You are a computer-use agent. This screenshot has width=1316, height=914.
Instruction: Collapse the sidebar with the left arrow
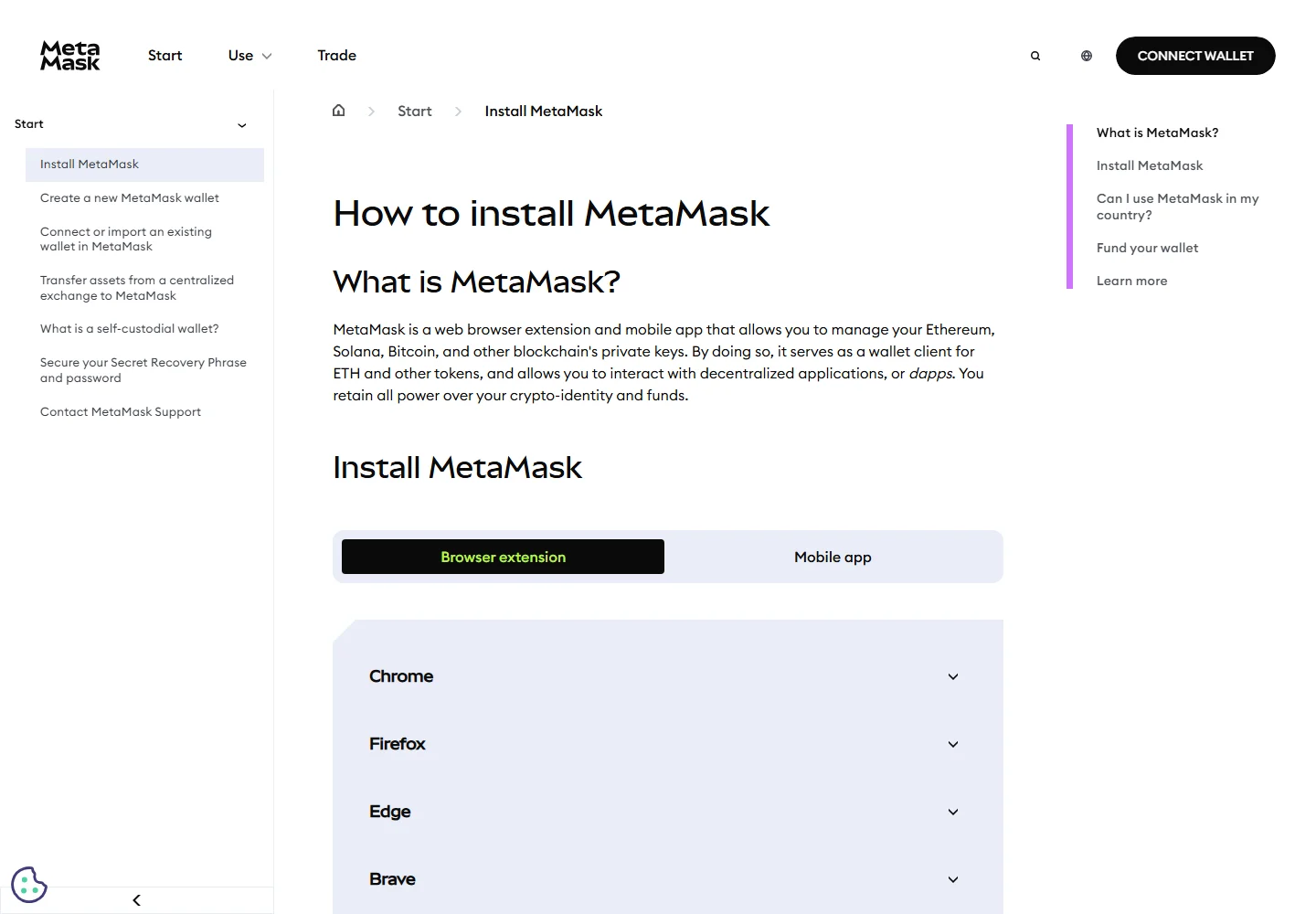[x=136, y=900]
